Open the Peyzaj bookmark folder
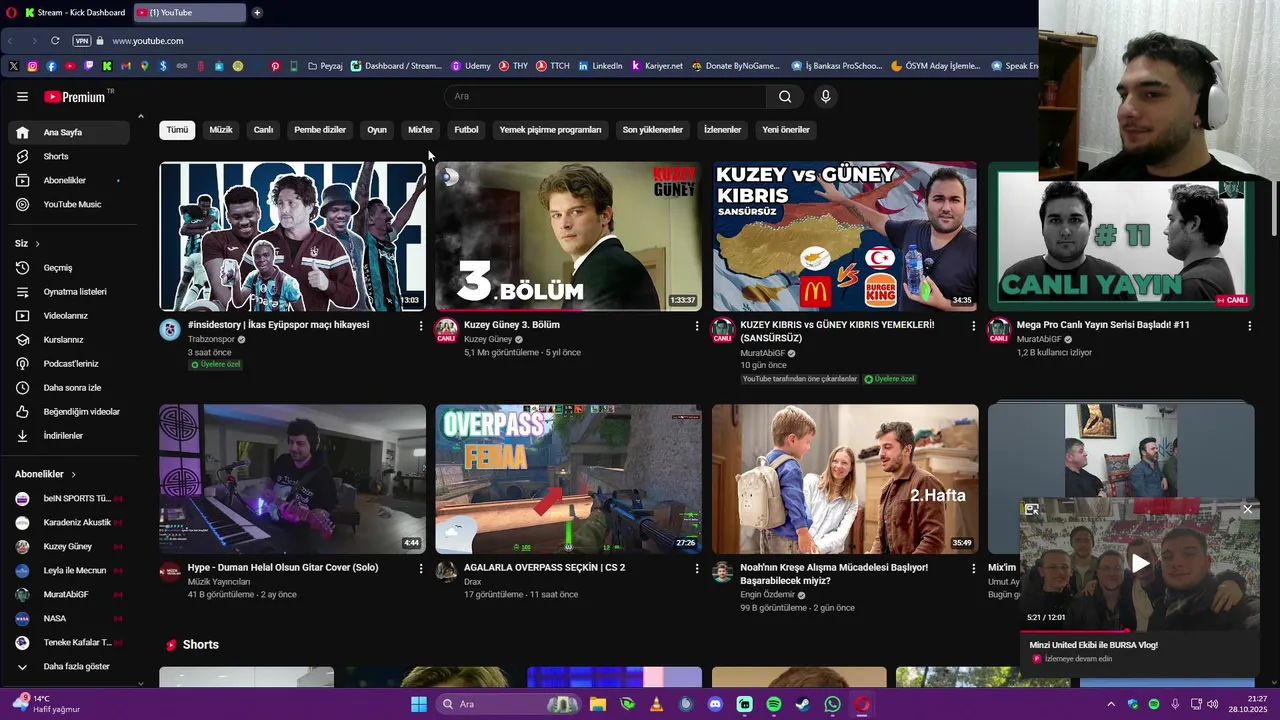Viewport: 1280px width, 720px height. tap(325, 66)
